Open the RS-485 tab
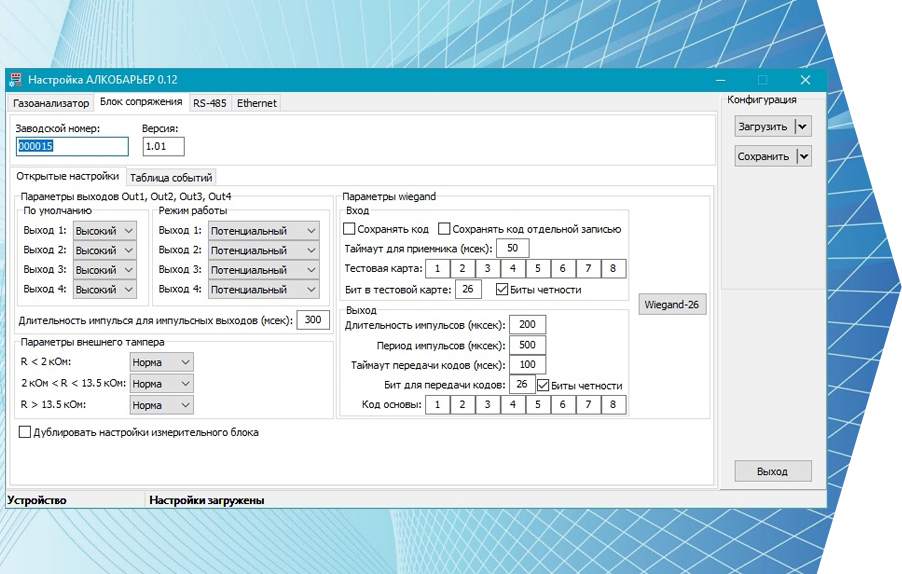Screen dimensions: 902x574 (209, 103)
